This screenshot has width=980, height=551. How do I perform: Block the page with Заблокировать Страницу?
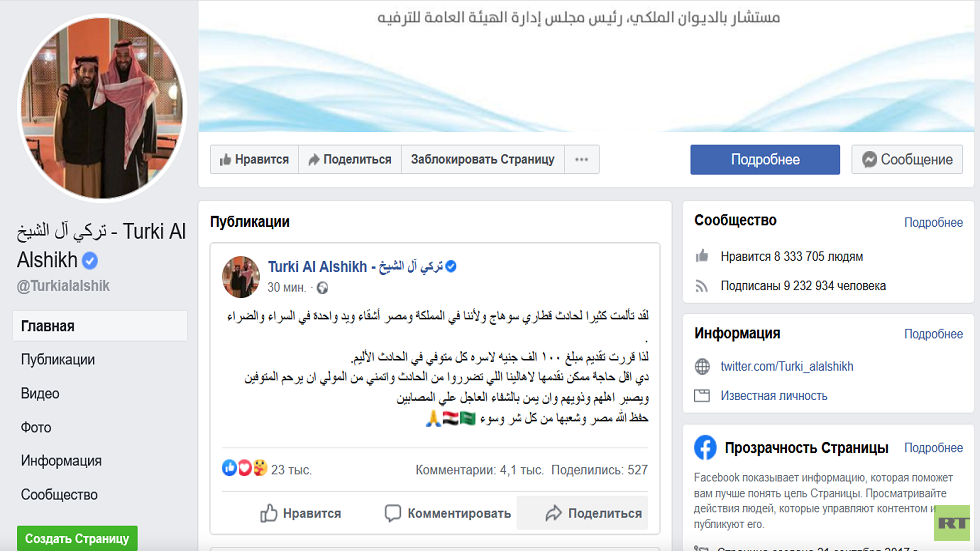tap(482, 159)
